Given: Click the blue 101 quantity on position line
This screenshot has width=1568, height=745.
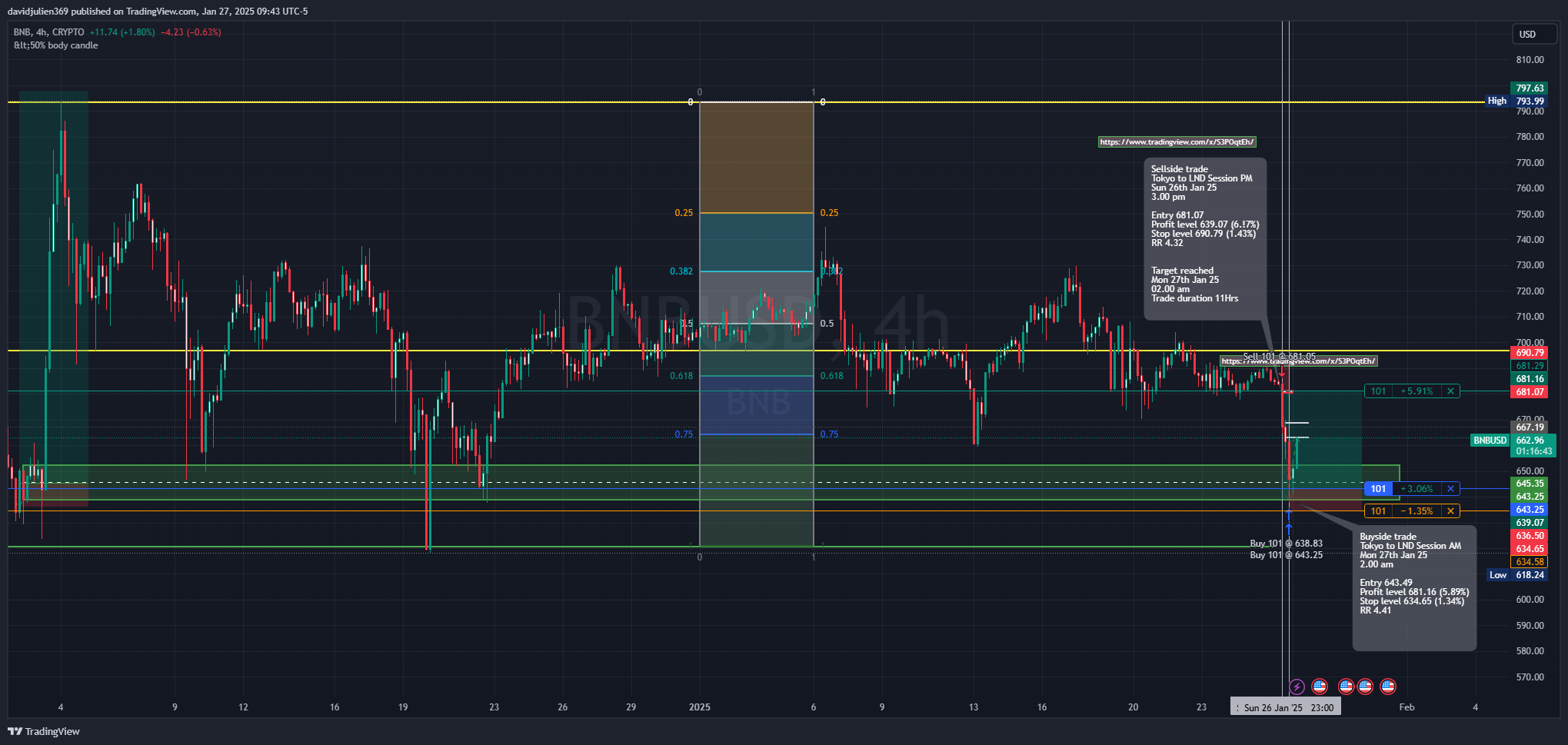Looking at the screenshot, I should pyautogui.click(x=1379, y=489).
